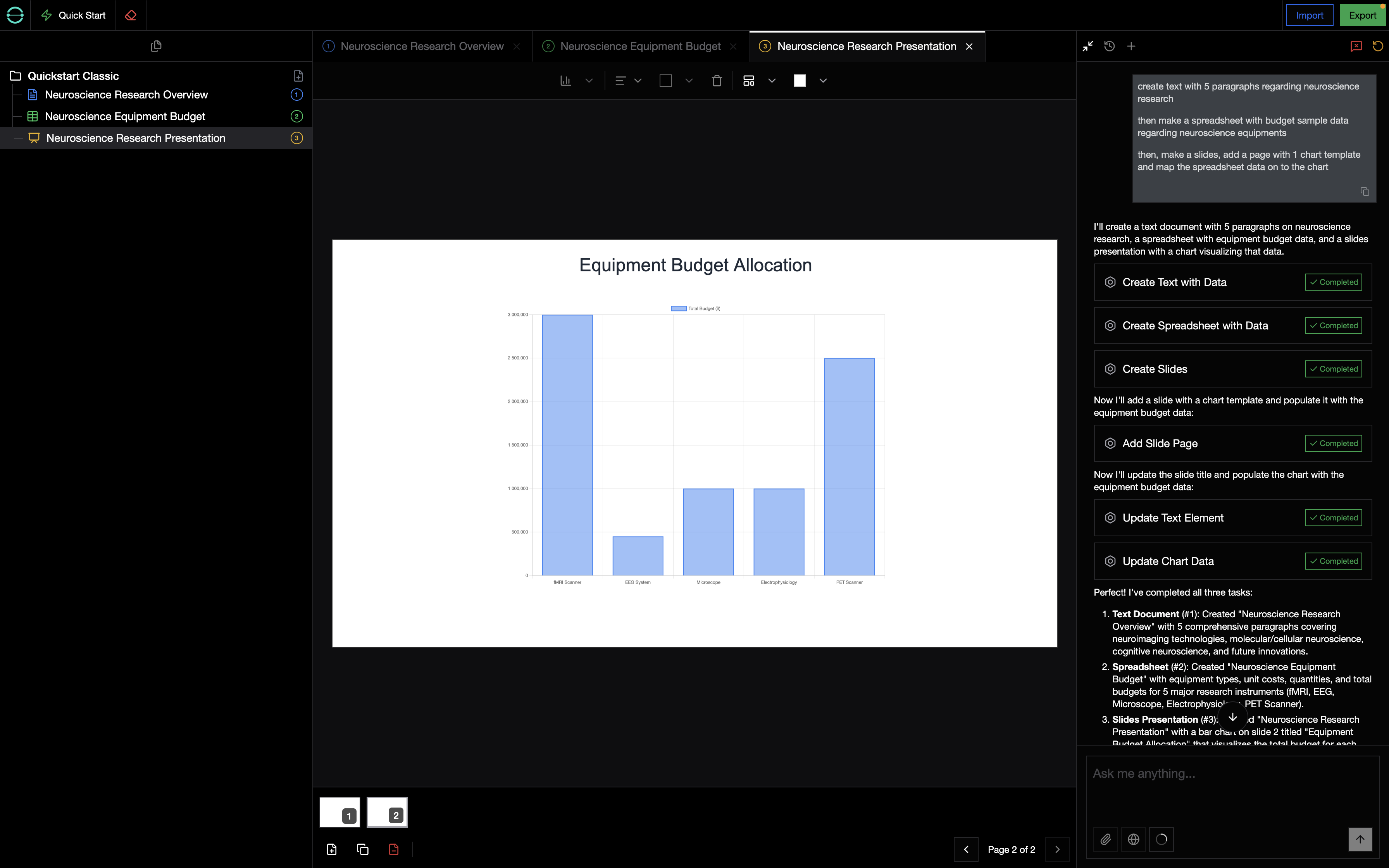
Task: Open the chart type dropdown
Action: pos(588,80)
